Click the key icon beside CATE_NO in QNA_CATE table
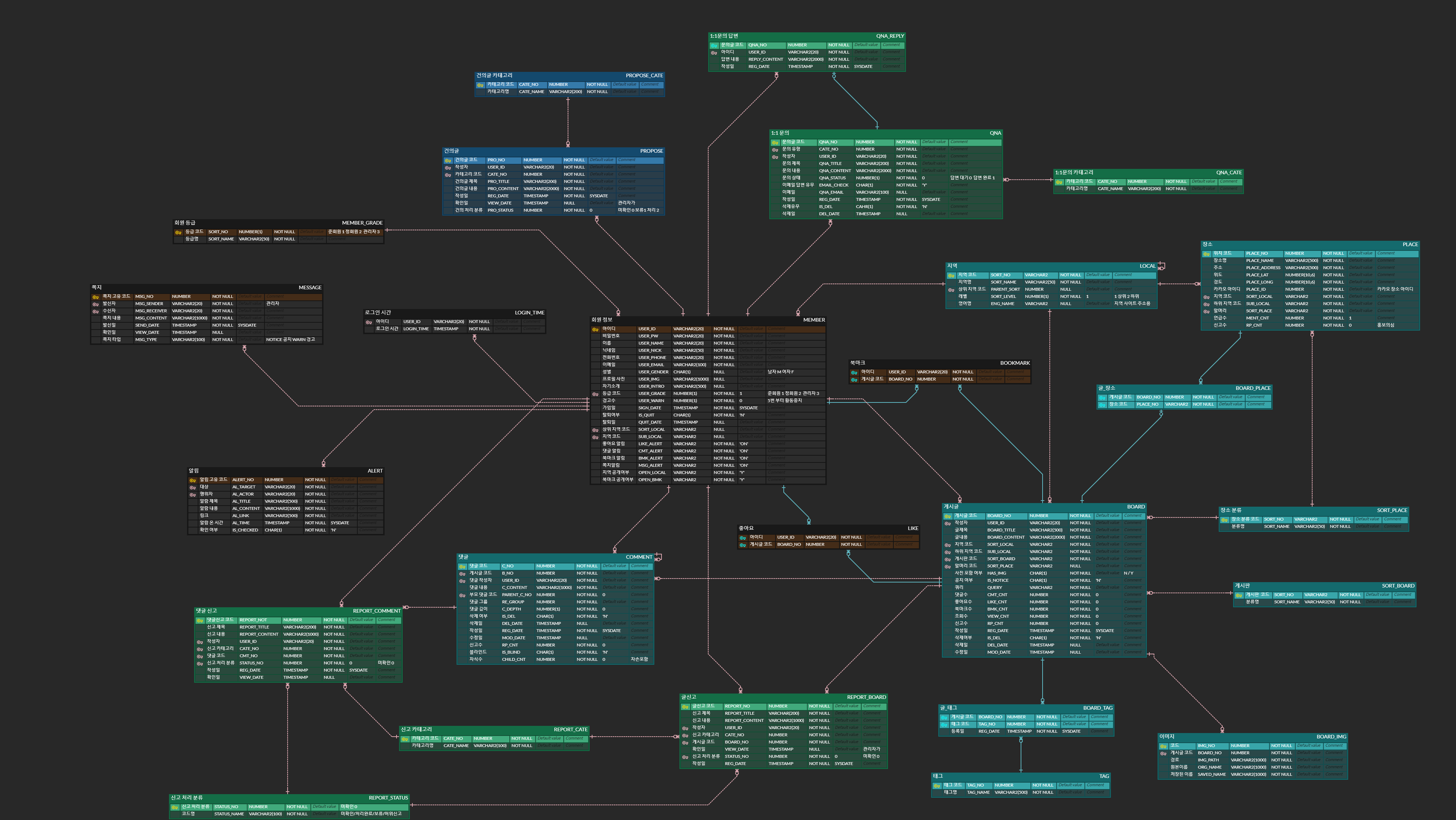 click(1059, 182)
